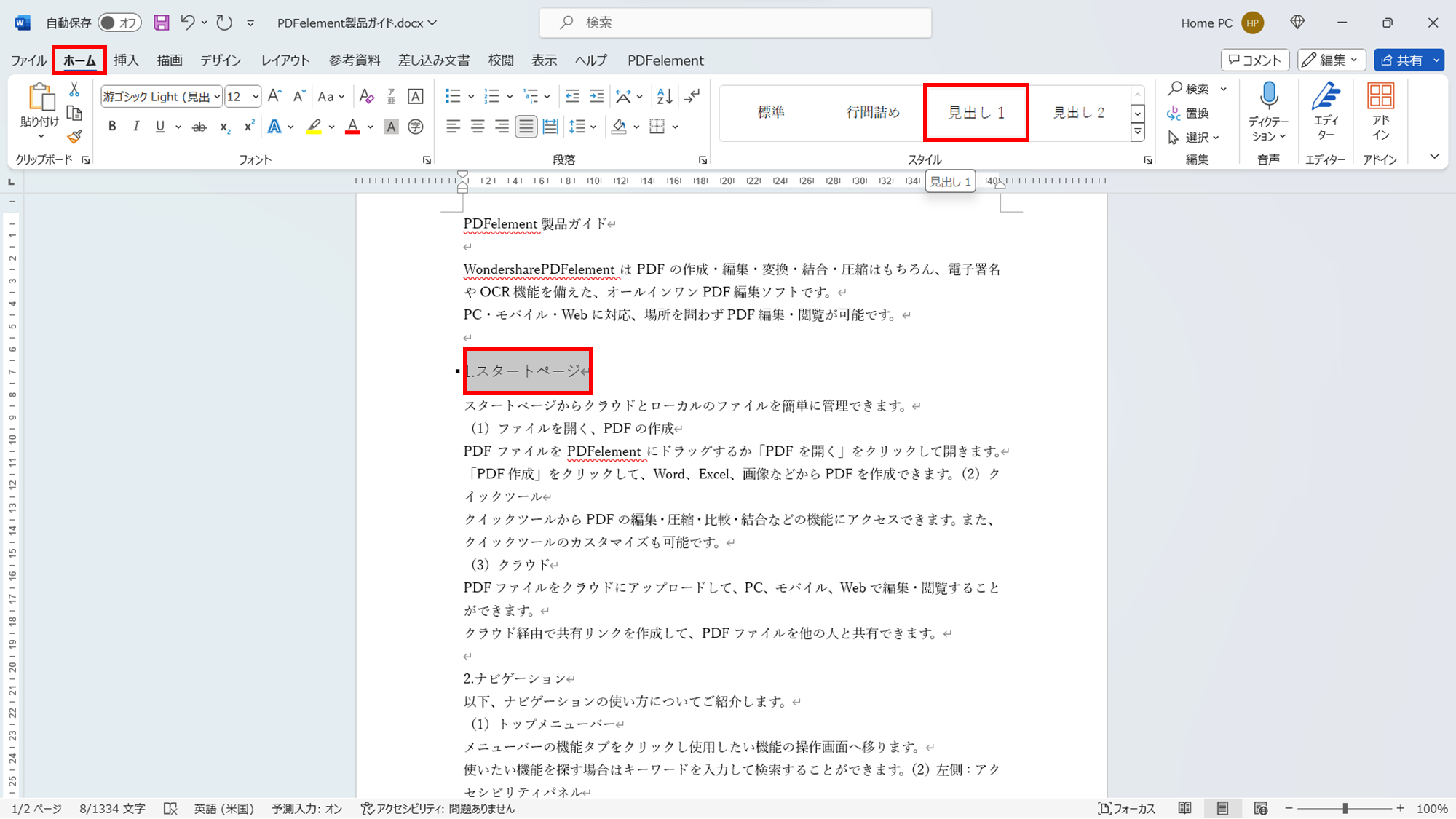Image resolution: width=1456 pixels, height=819 pixels.
Task: Toggle justified alignment
Action: click(526, 127)
